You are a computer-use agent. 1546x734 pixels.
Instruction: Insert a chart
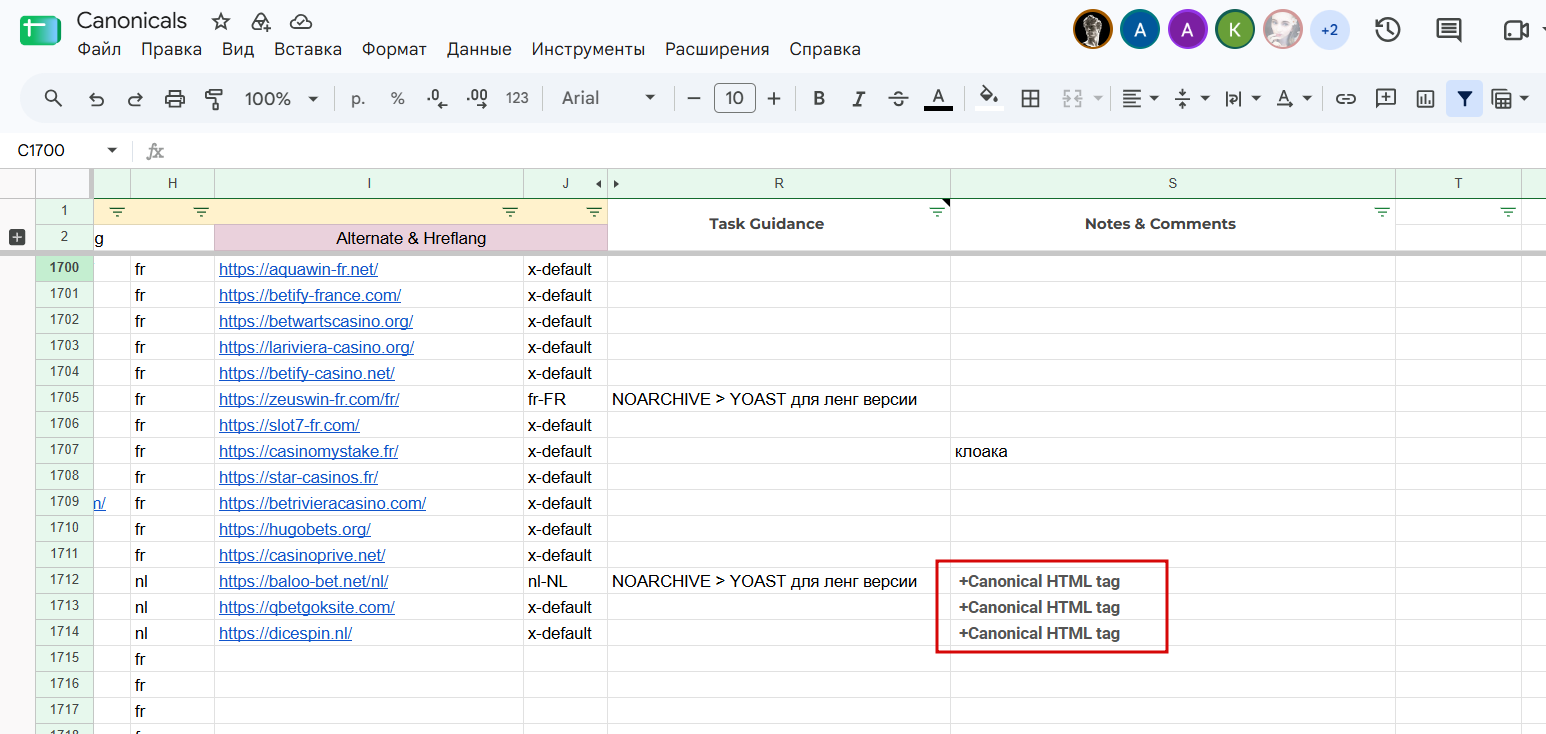[x=1426, y=98]
